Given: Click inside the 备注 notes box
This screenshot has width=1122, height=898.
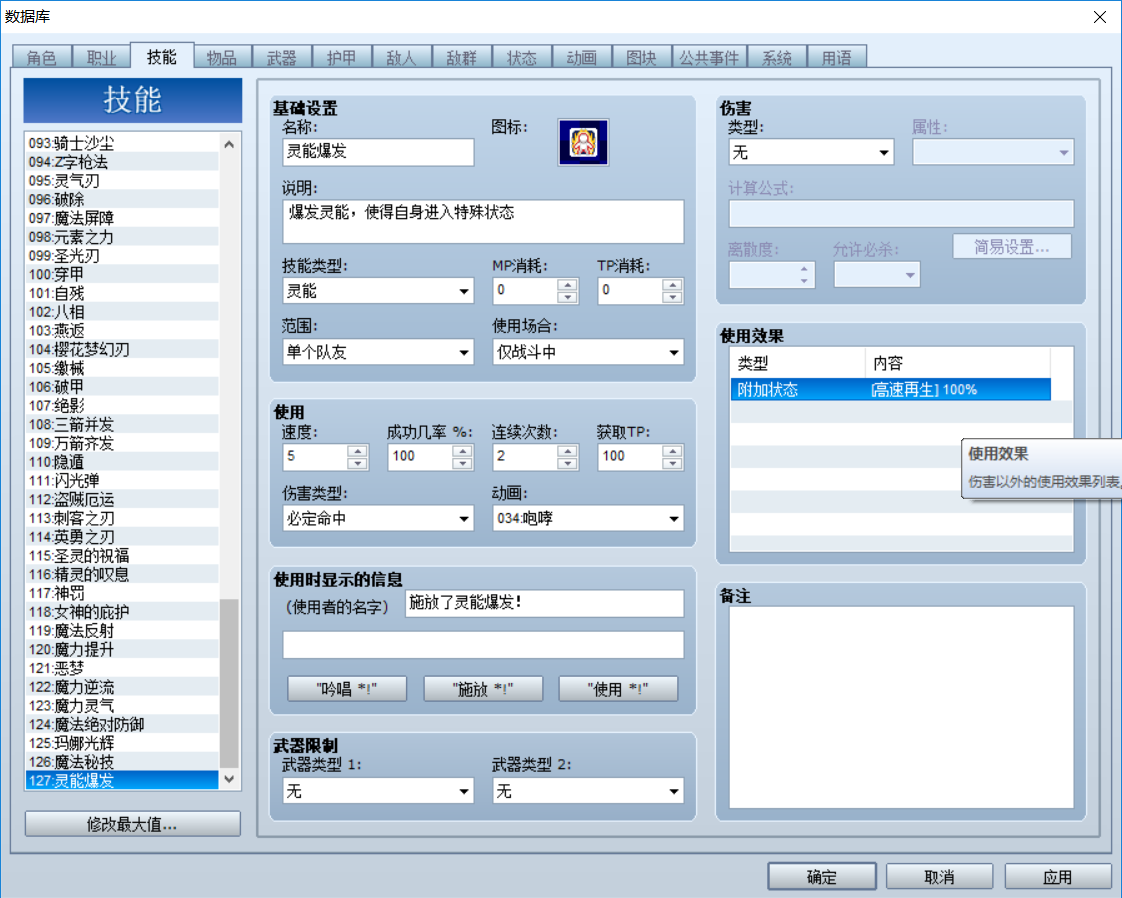Looking at the screenshot, I should point(901,707).
